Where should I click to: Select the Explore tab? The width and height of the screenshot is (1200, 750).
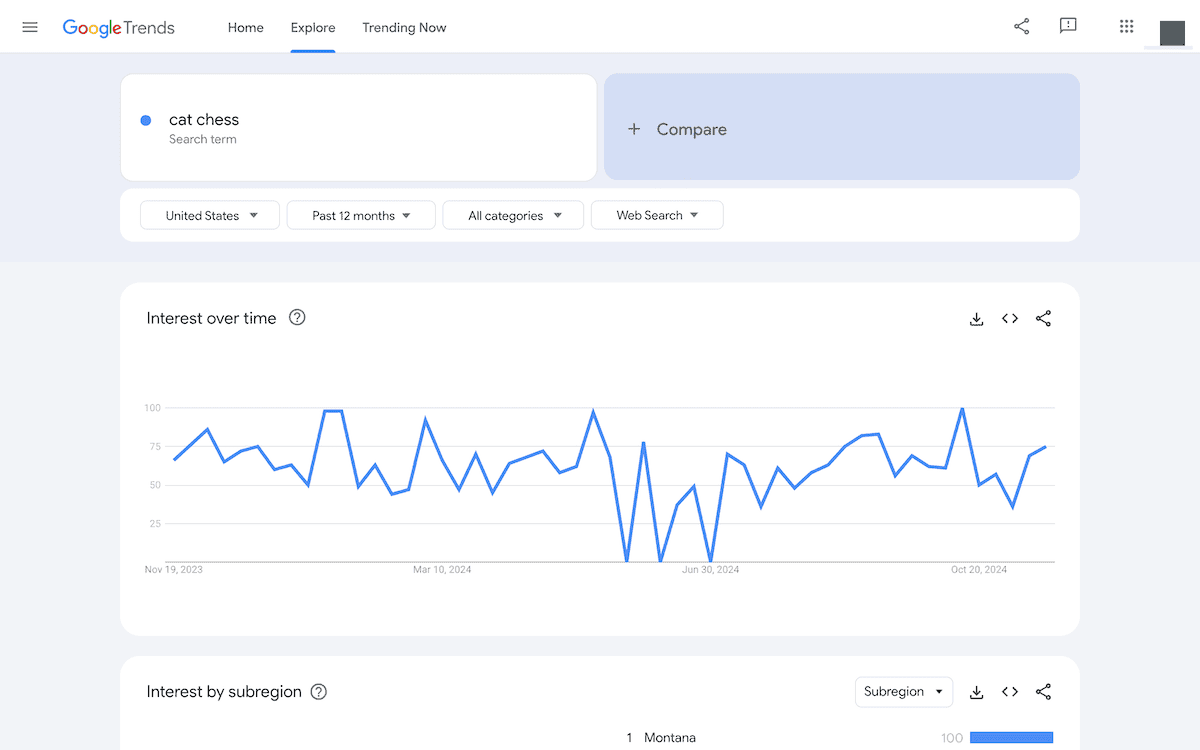[313, 28]
